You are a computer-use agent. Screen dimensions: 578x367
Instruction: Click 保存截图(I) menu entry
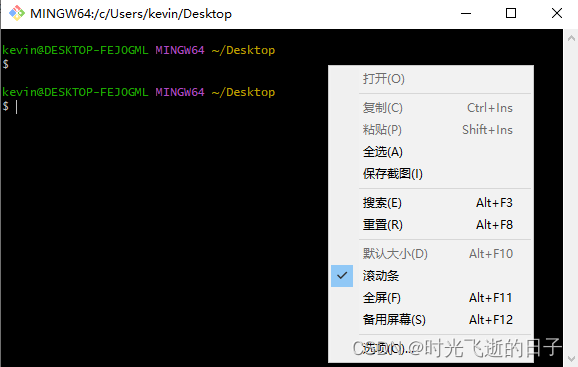click(x=431, y=174)
